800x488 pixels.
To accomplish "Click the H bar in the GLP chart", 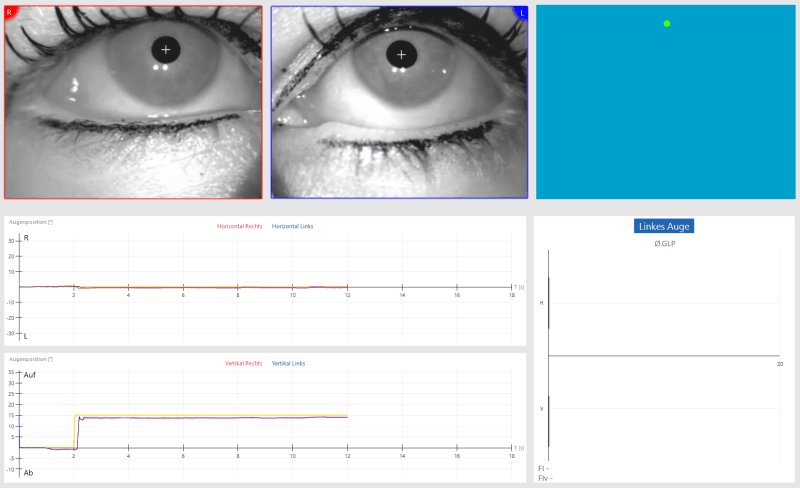I will 548,302.
